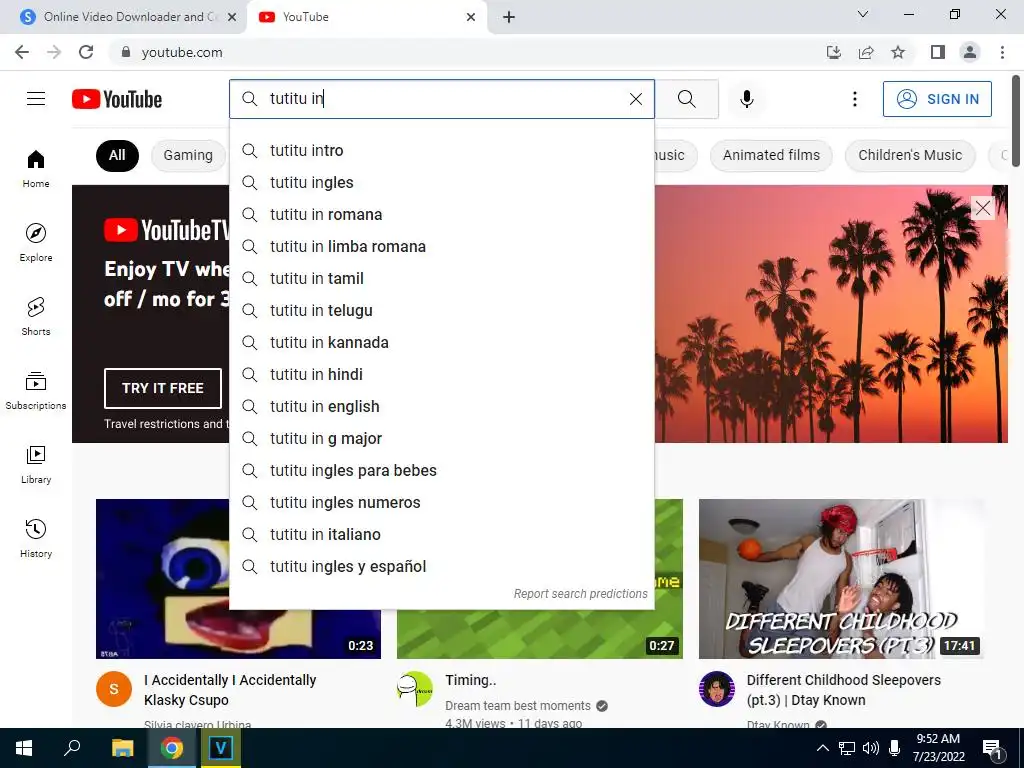Click the YouTube logo

coord(117,99)
